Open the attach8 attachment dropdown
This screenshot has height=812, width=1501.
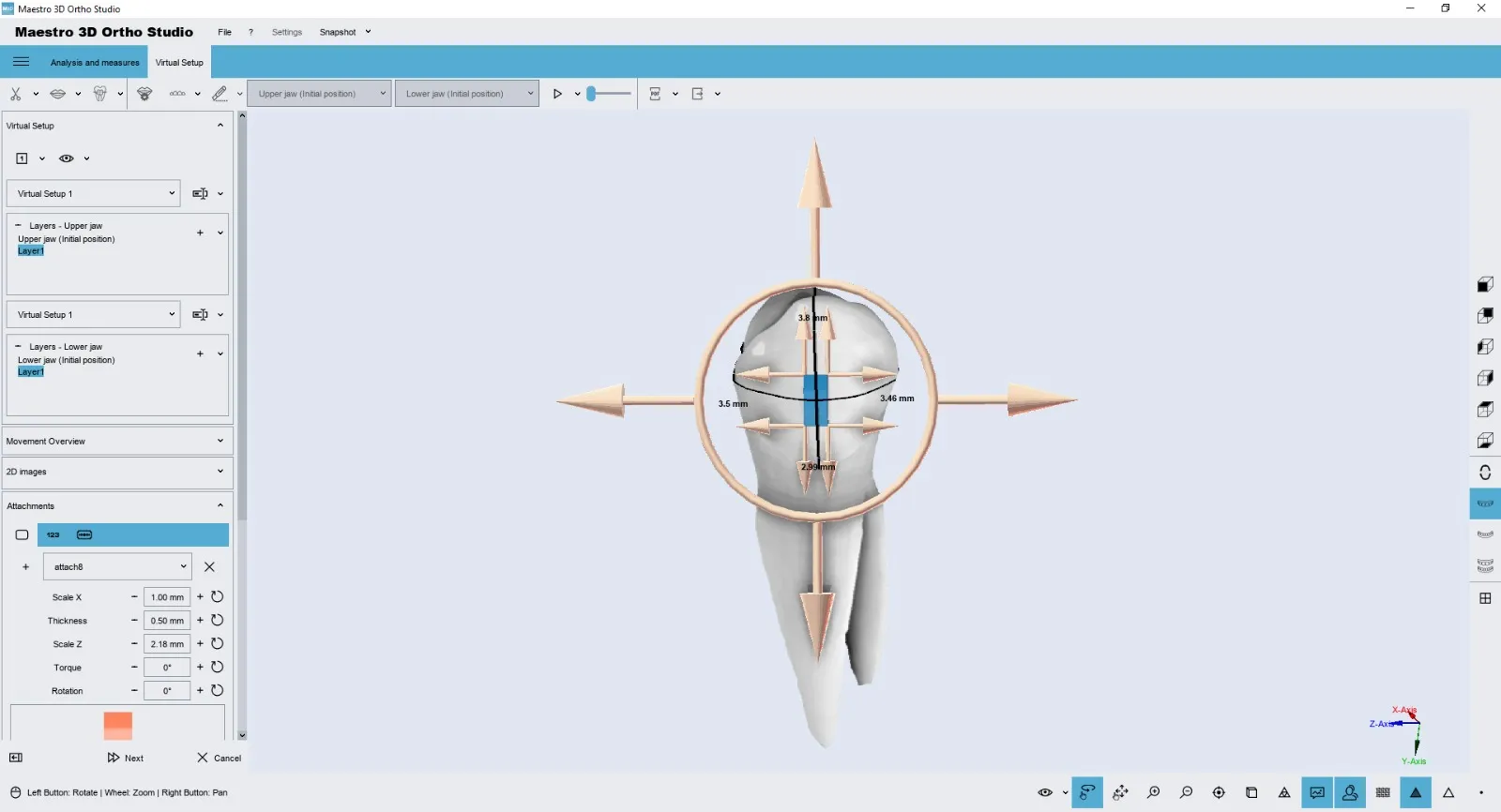117,567
